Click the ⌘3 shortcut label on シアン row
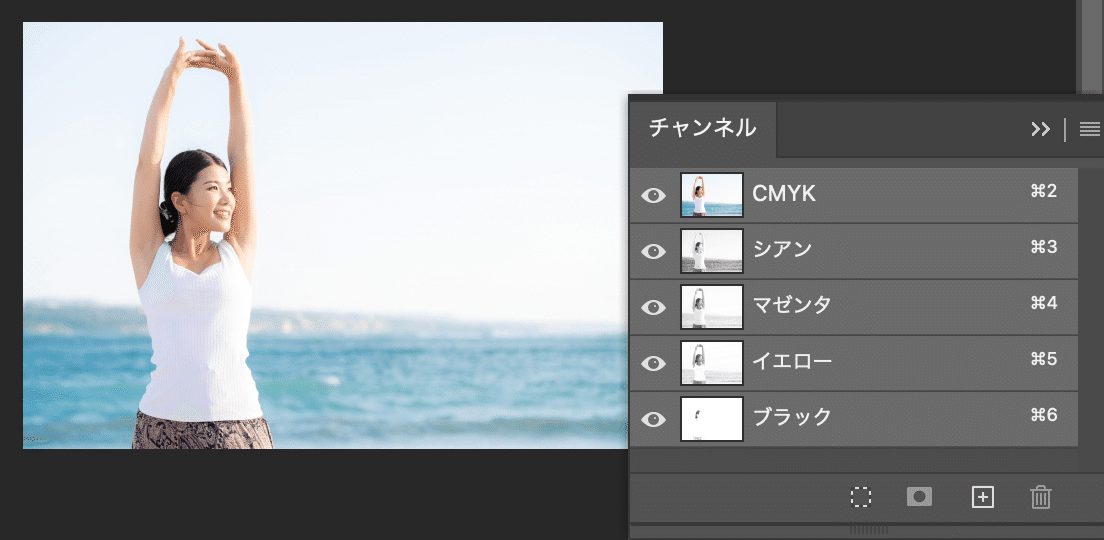This screenshot has height=540, width=1104. pos(1043,247)
